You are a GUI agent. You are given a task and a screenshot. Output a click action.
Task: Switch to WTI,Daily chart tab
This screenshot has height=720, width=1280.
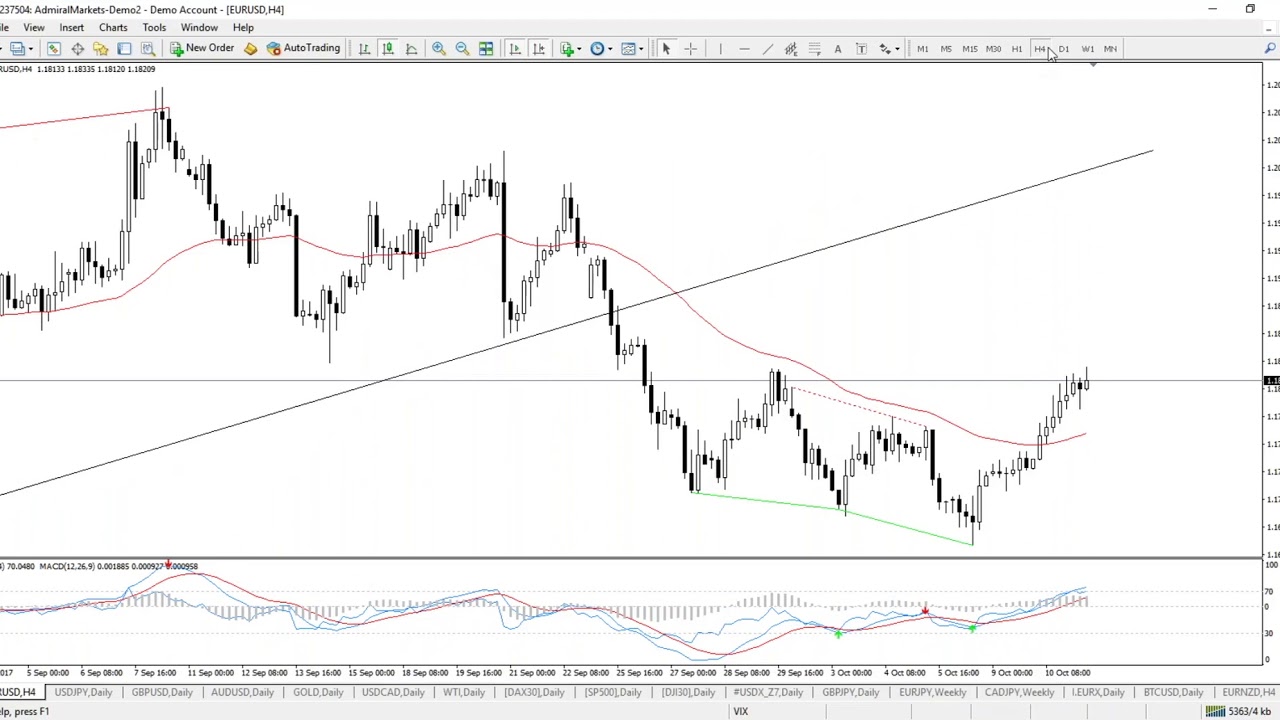[464, 692]
